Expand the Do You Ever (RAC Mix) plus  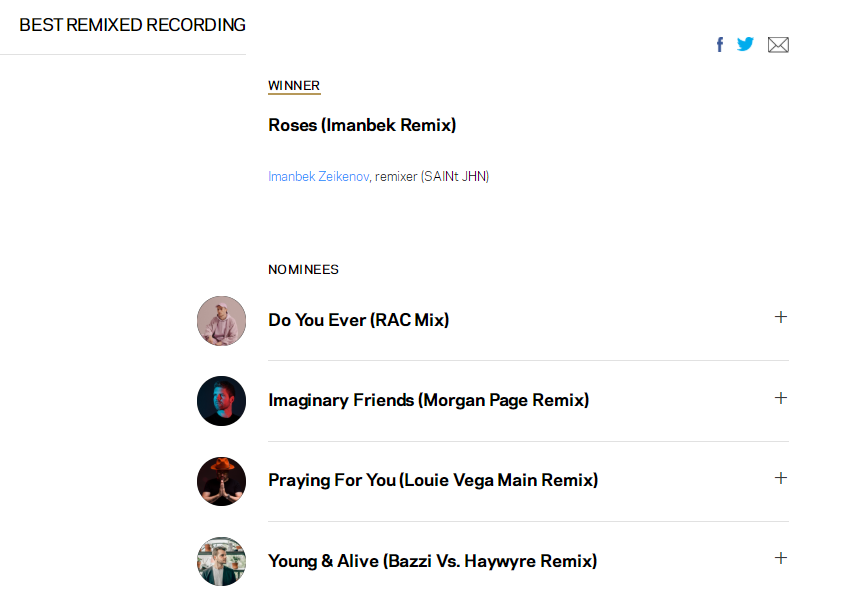[x=781, y=317]
